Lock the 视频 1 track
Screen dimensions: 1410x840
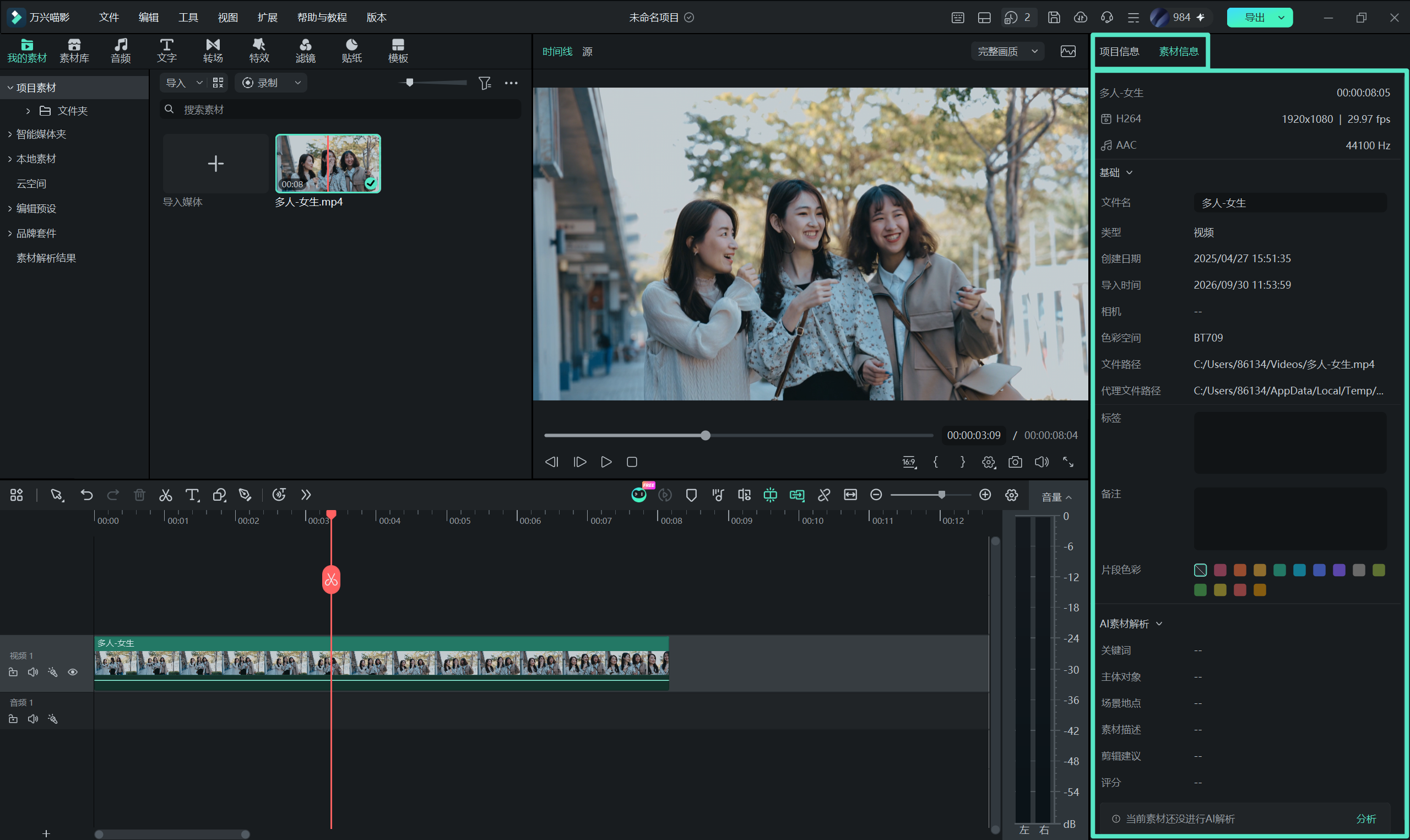(x=14, y=673)
